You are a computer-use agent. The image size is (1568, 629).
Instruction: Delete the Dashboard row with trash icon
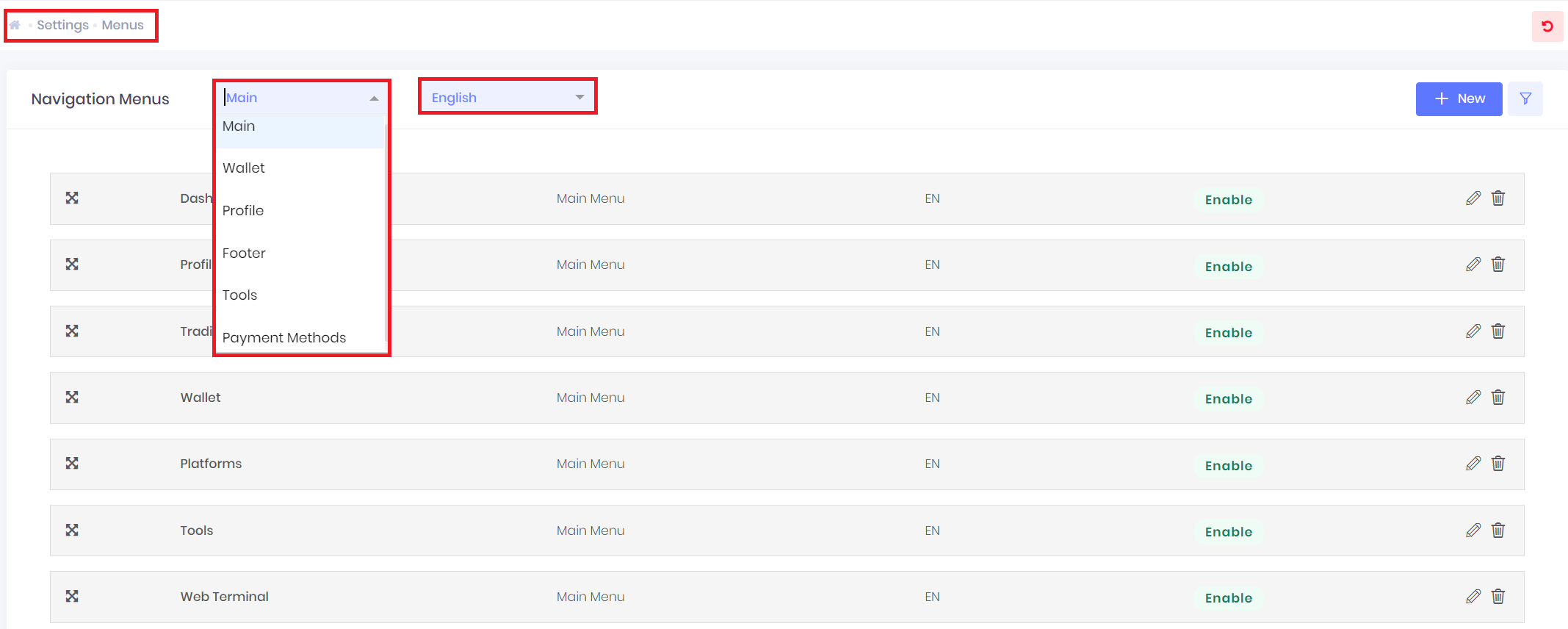[x=1498, y=198]
